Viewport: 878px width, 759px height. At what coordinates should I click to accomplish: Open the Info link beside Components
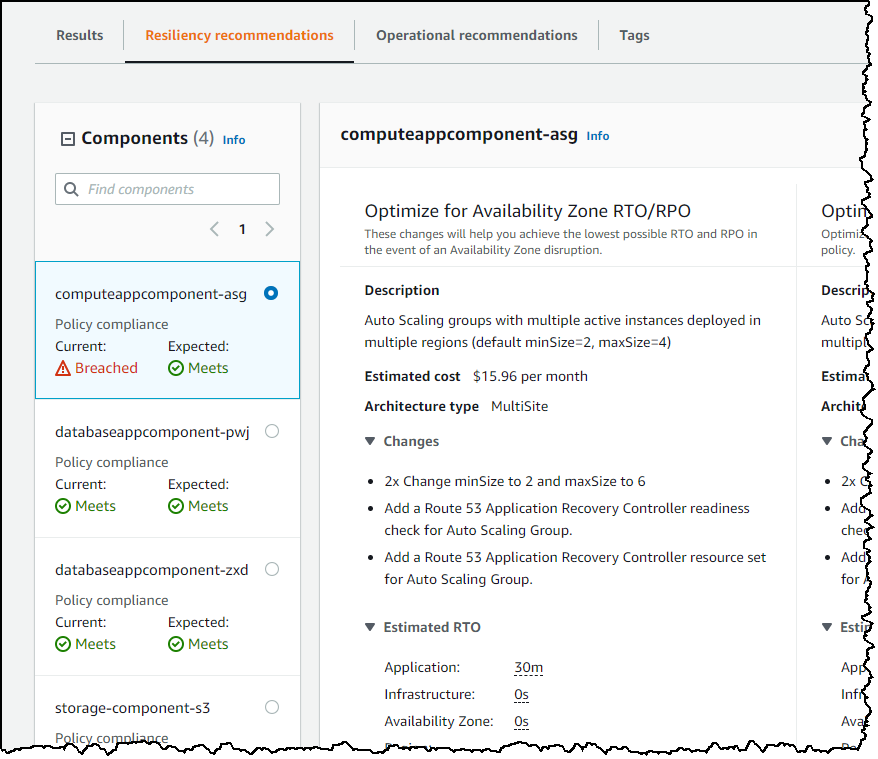(233, 140)
